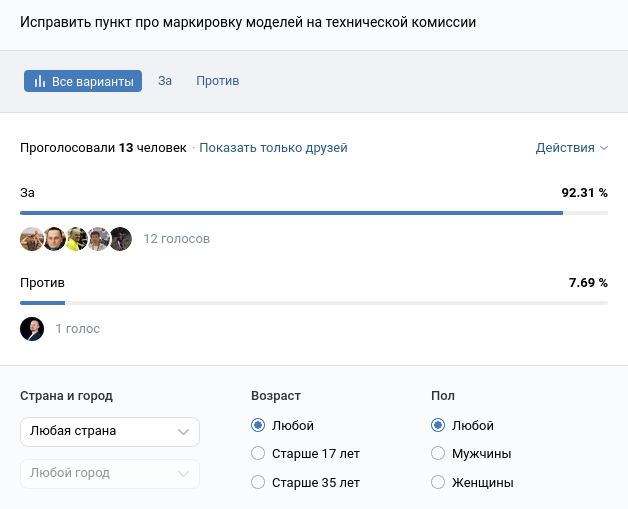Viewport: 628px width, 509px height.
Task: Switch to the Против tab
Action: (x=217, y=81)
